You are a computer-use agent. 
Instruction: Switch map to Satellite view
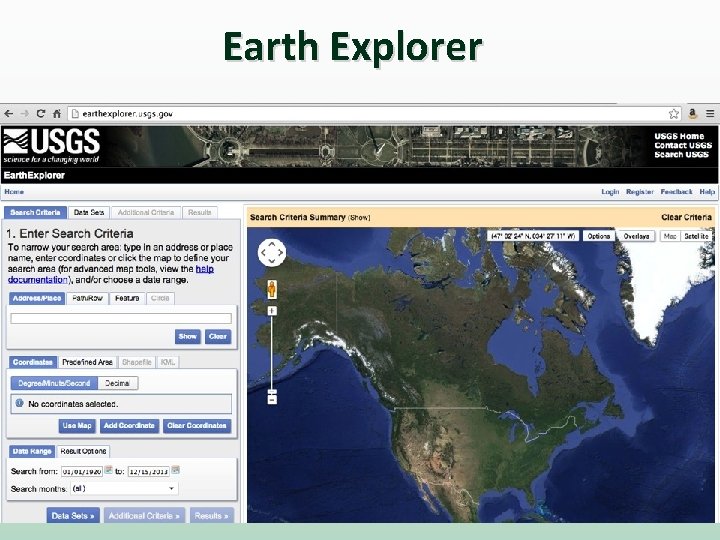(696, 236)
